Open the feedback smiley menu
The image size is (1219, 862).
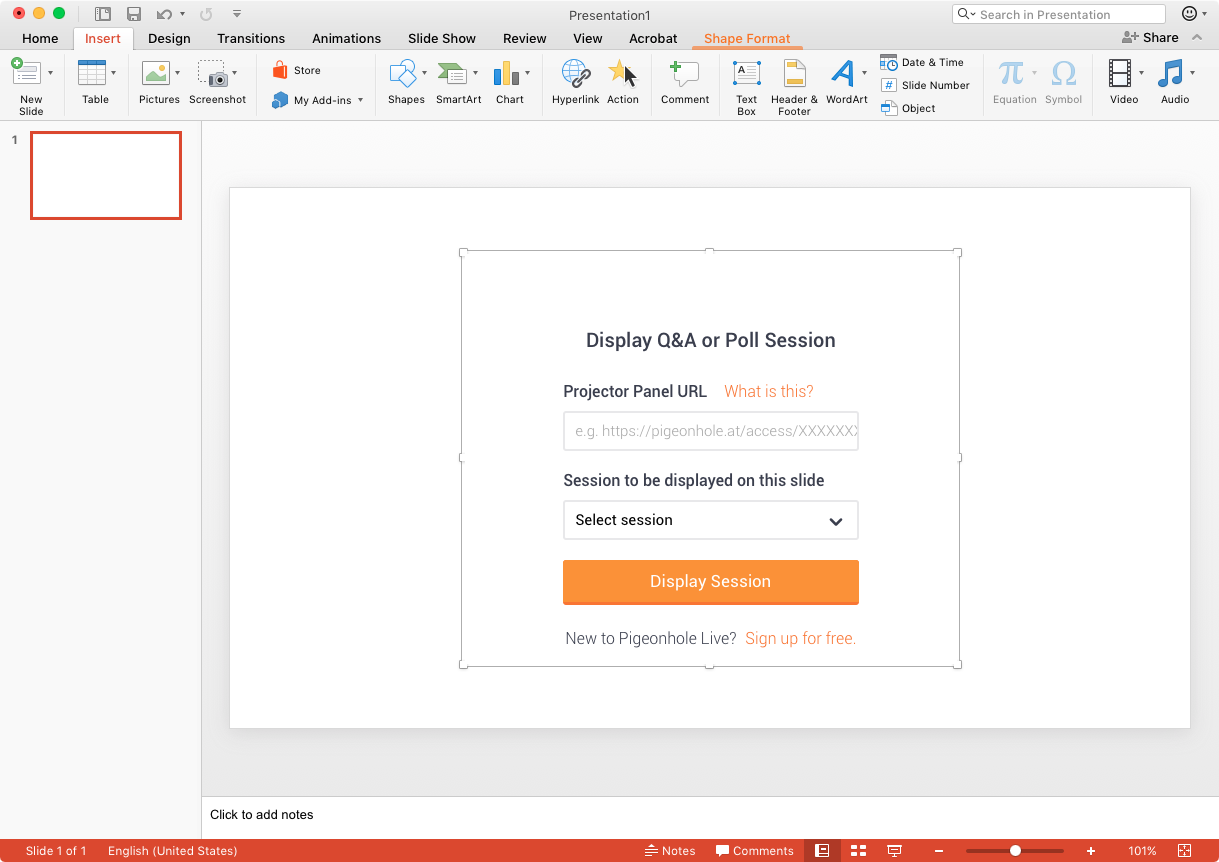tap(1189, 14)
